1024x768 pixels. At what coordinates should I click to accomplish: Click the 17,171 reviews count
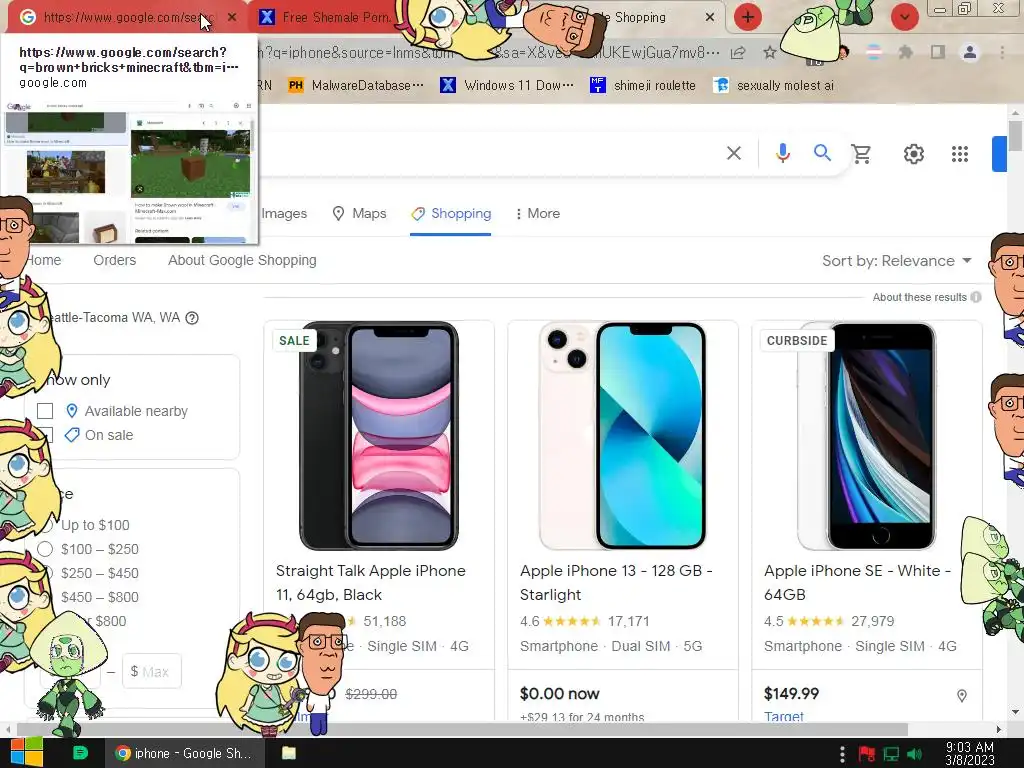tap(628, 621)
